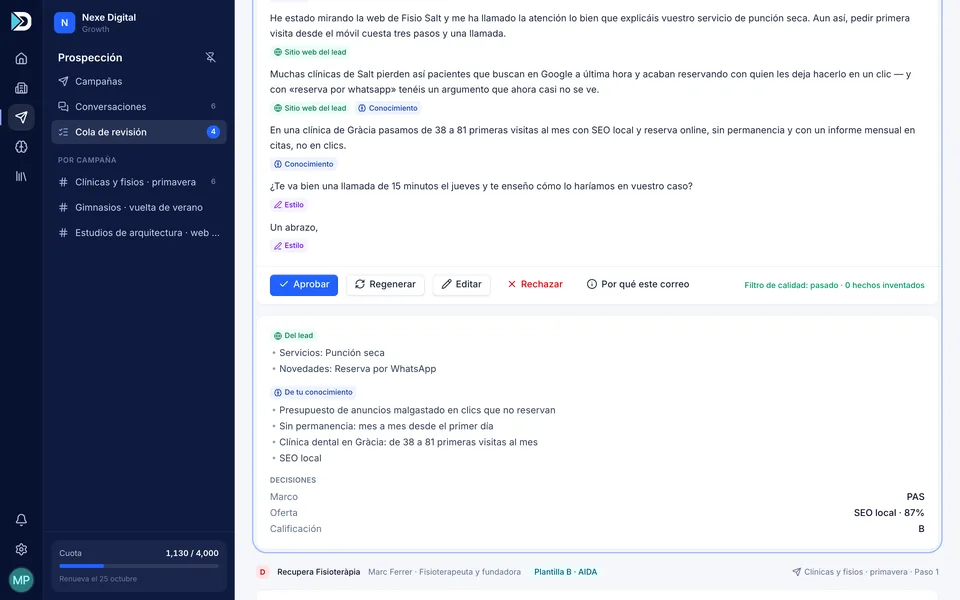Click the hash icon beside Estudios de arquitectura
960x600 pixels.
(62, 233)
